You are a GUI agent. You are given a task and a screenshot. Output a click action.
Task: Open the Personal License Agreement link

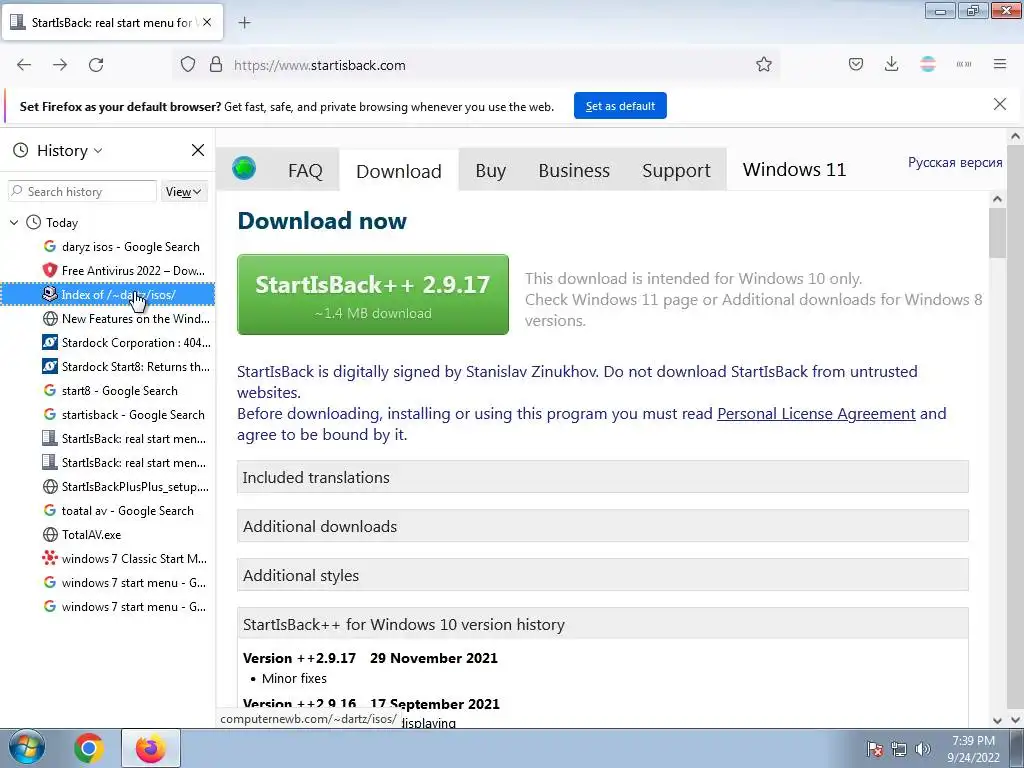pos(816,413)
